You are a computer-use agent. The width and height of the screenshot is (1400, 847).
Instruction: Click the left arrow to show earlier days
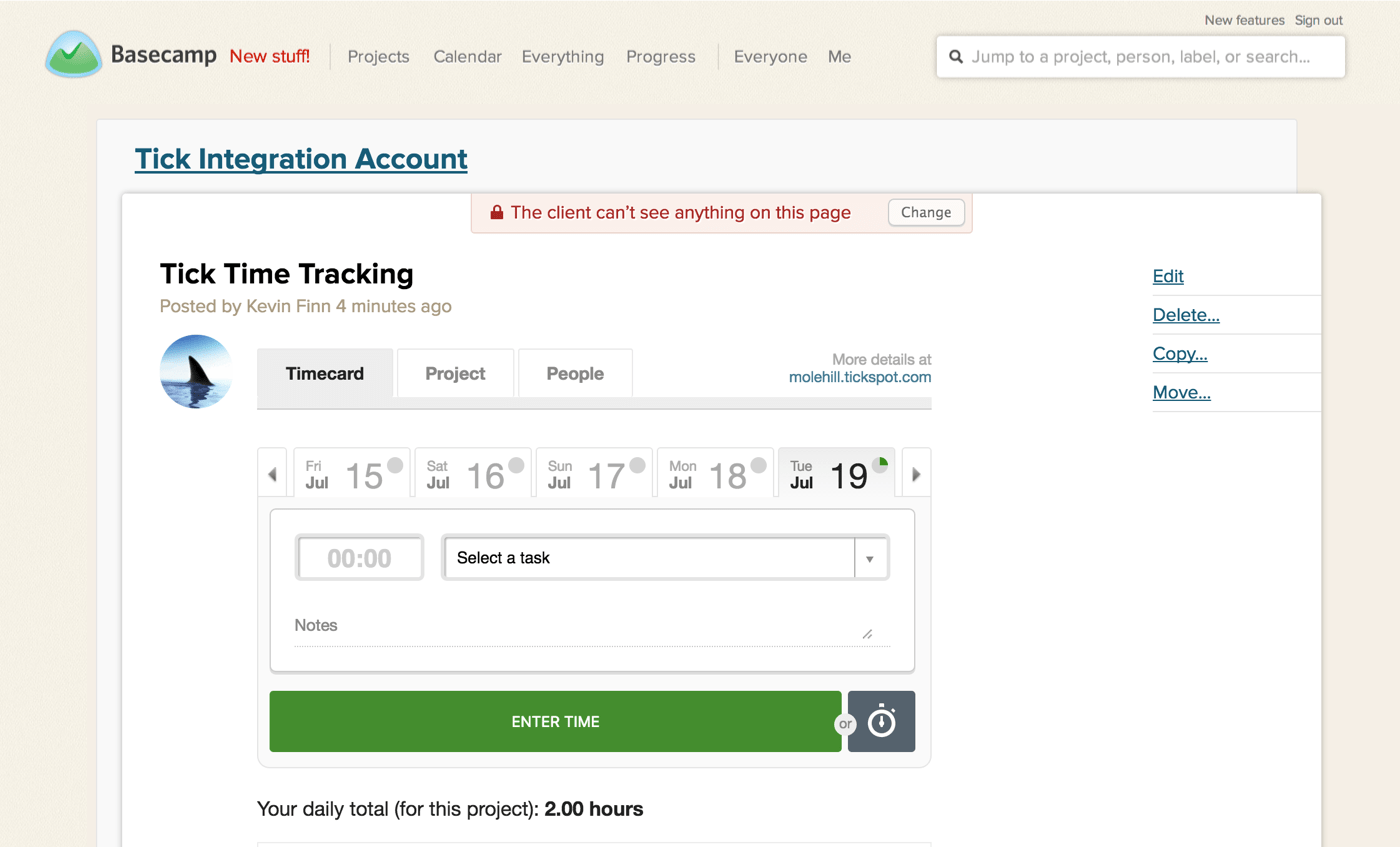[272, 472]
